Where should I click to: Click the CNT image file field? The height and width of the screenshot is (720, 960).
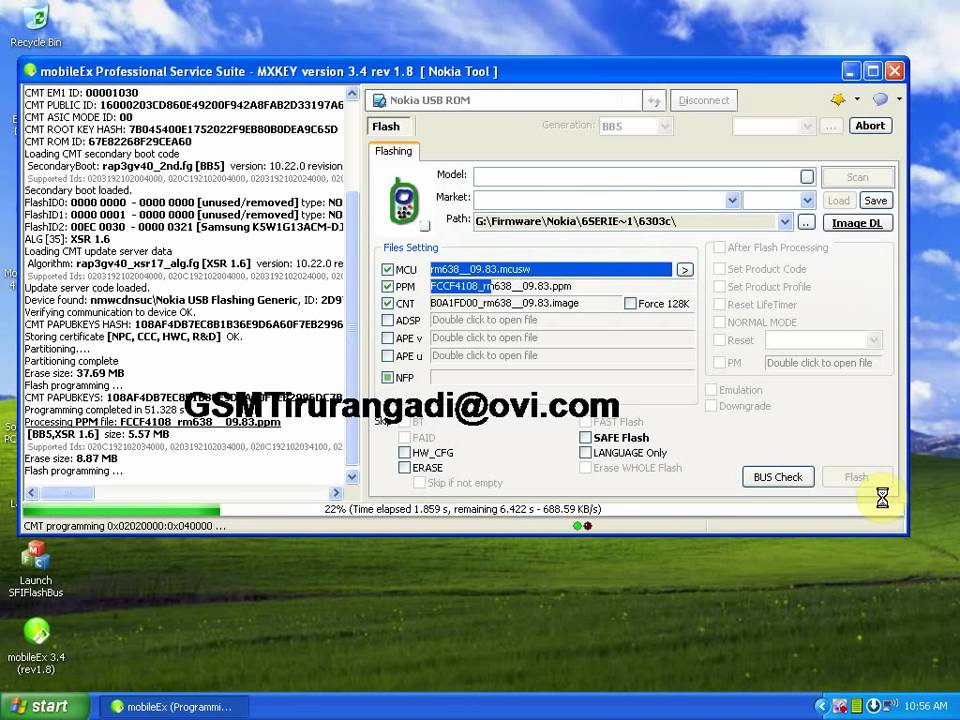525,304
